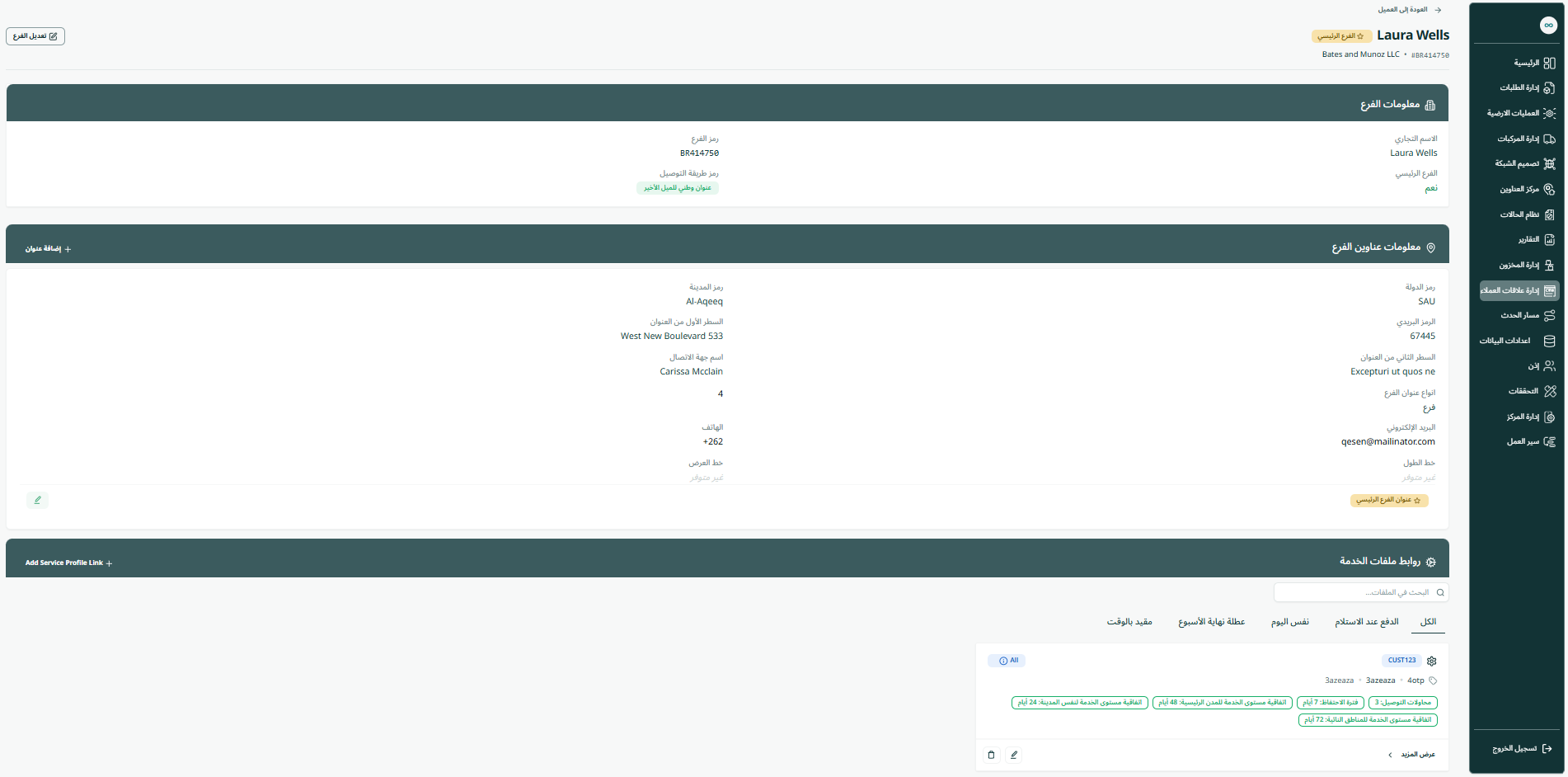Click the 48 أيام main cities SLA chip
The image size is (1568, 777).
pyautogui.click(x=1223, y=703)
